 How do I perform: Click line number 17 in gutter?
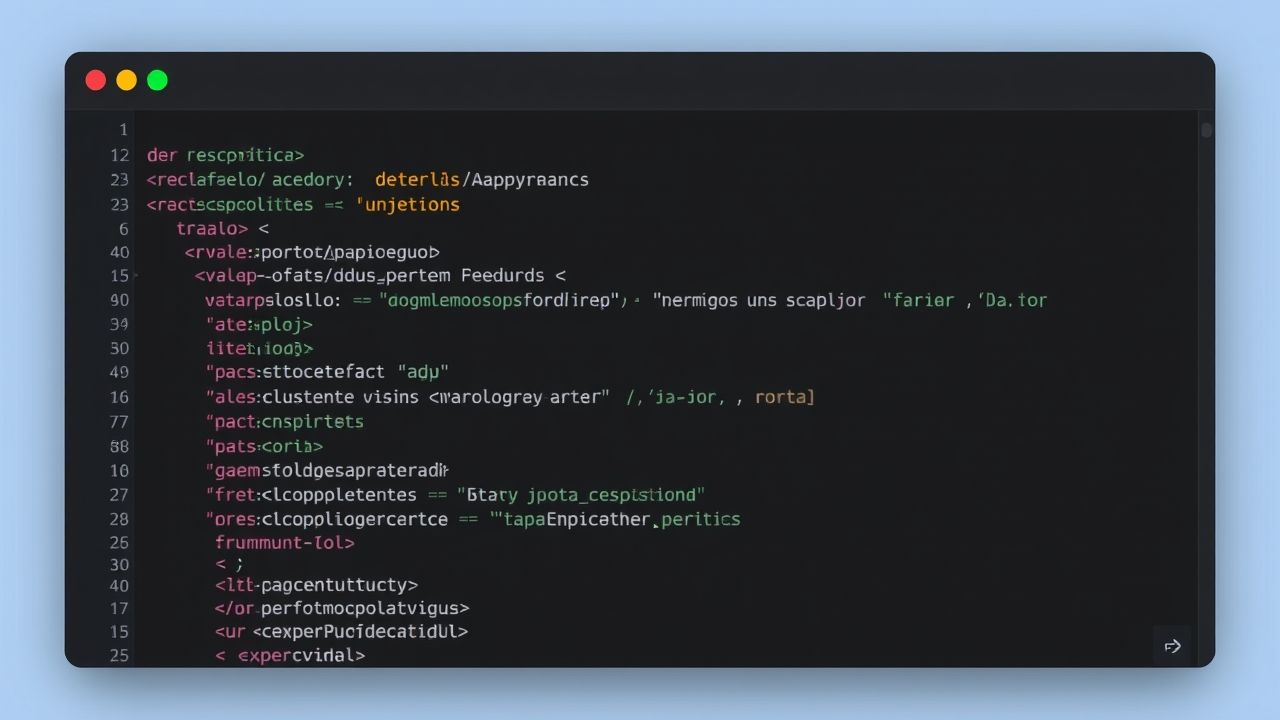tap(120, 608)
